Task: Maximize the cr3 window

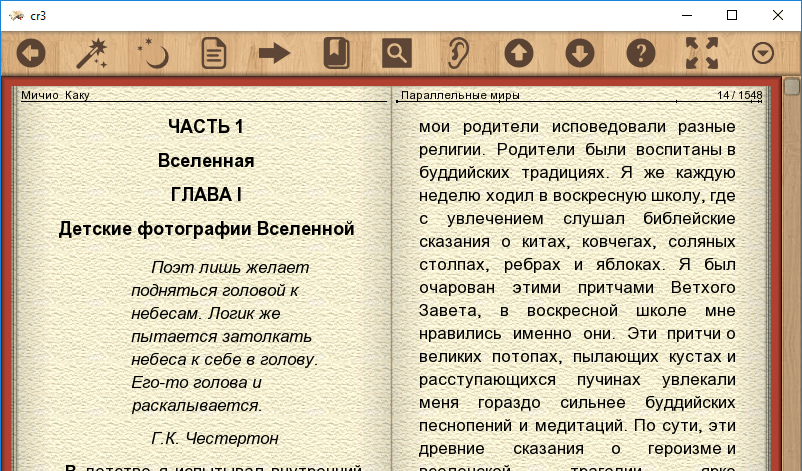Action: tap(732, 15)
